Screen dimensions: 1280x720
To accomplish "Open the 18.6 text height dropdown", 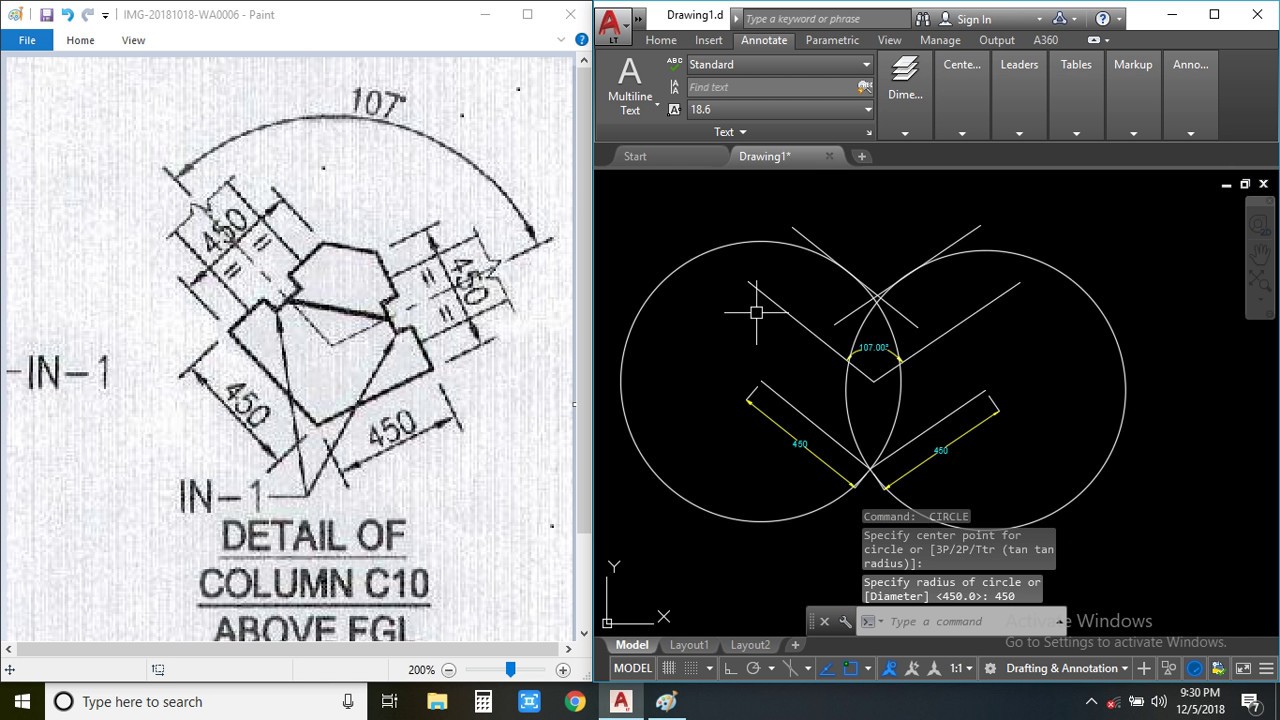I will click(x=867, y=110).
